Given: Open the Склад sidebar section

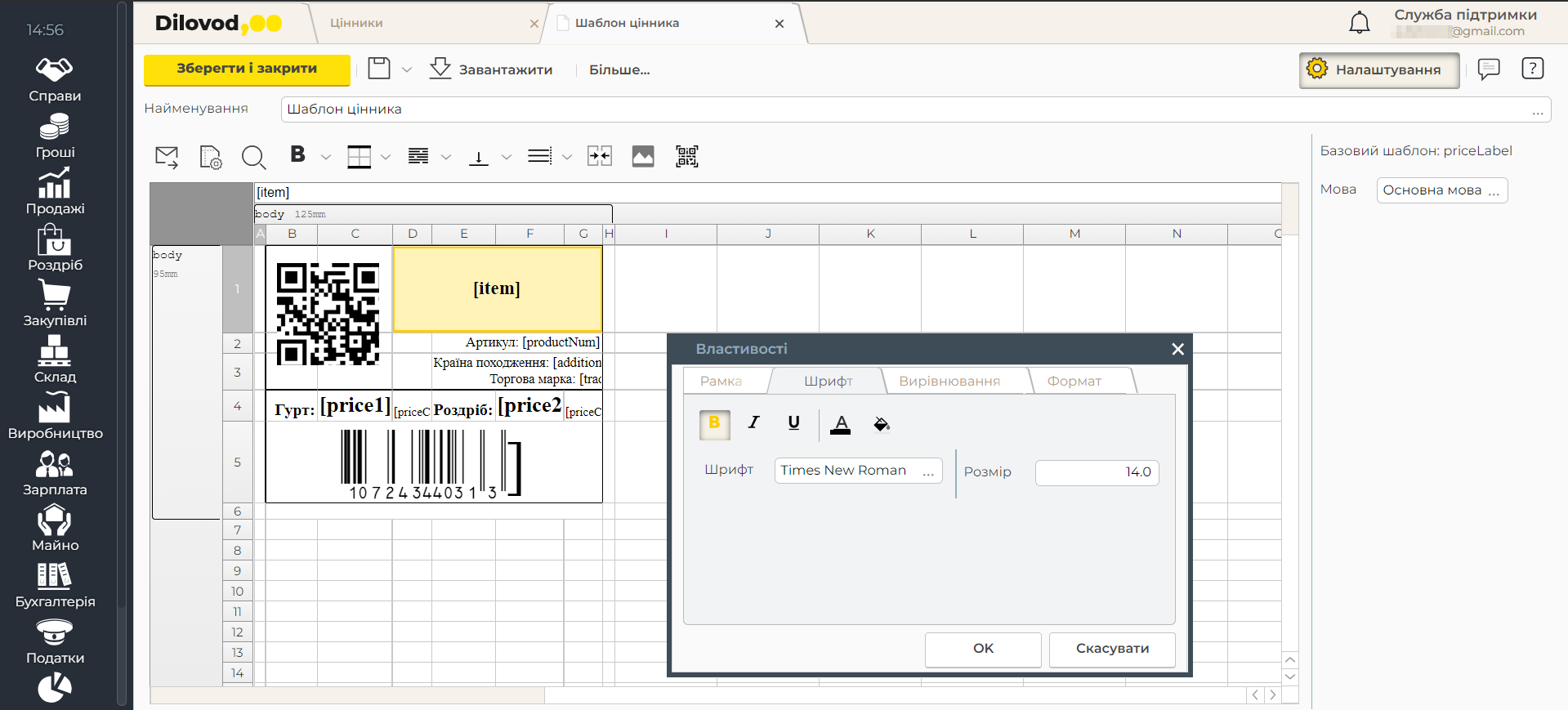Looking at the screenshot, I should (55, 359).
